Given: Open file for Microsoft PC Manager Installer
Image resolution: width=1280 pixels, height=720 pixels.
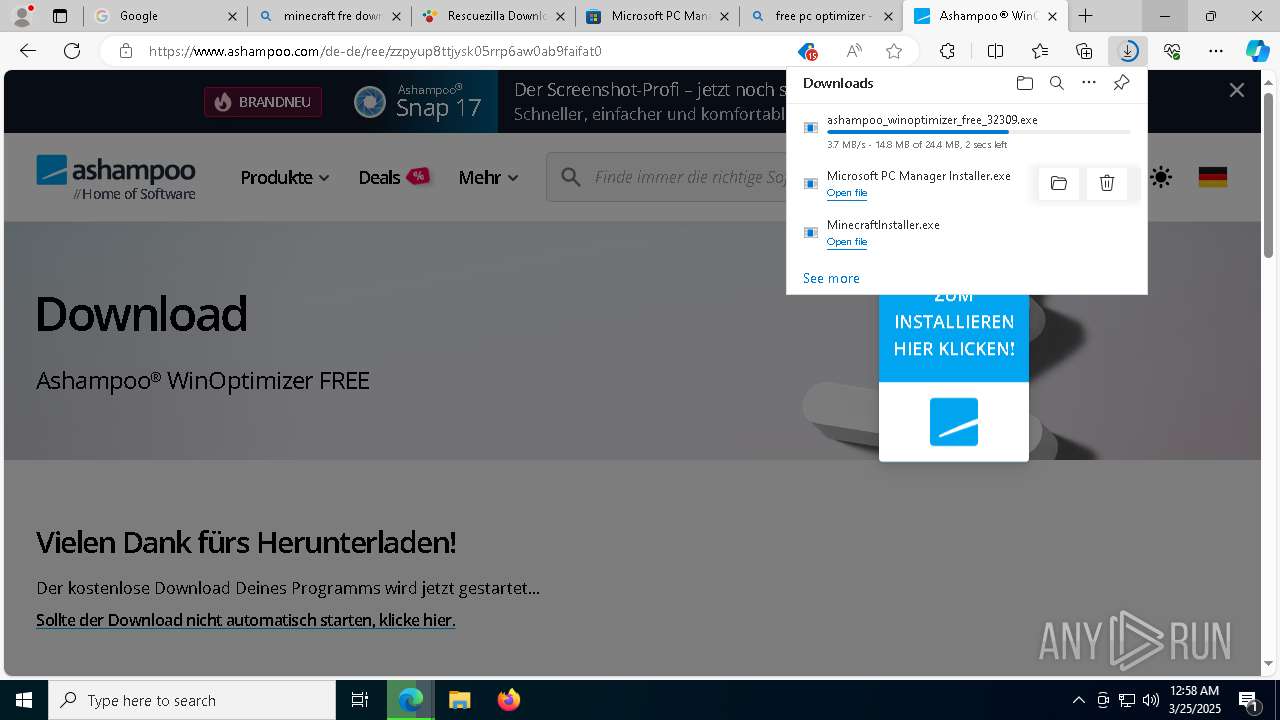Looking at the screenshot, I should coord(847,193).
